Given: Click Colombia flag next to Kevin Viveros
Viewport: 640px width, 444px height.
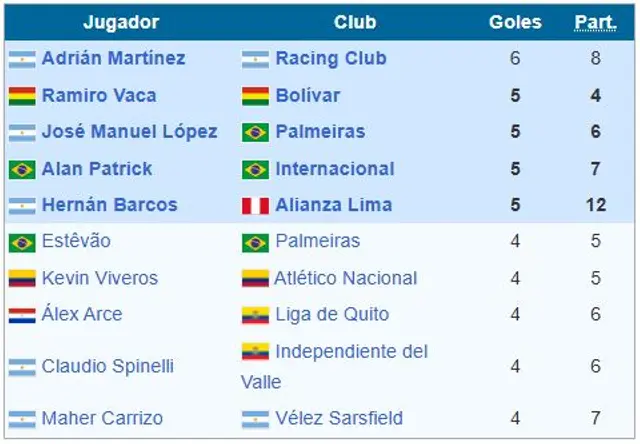Looking at the screenshot, I should pyautogui.click(x=22, y=279).
